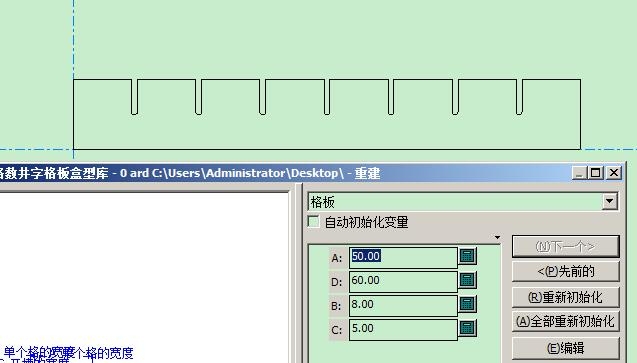Select the C value field 5.00

(x=403, y=329)
